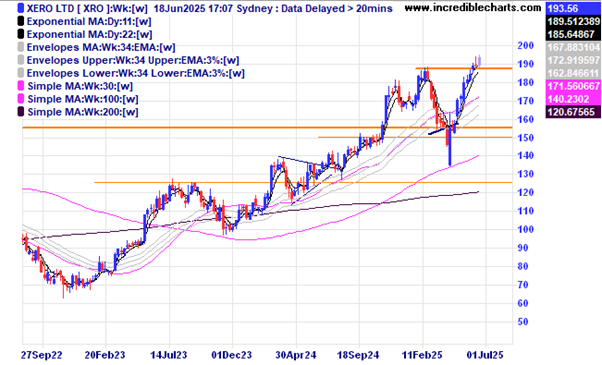The height and width of the screenshot is (365, 602).
Task: Select the Simple MA:Wk:30:[w] legend label
Action: coord(80,86)
